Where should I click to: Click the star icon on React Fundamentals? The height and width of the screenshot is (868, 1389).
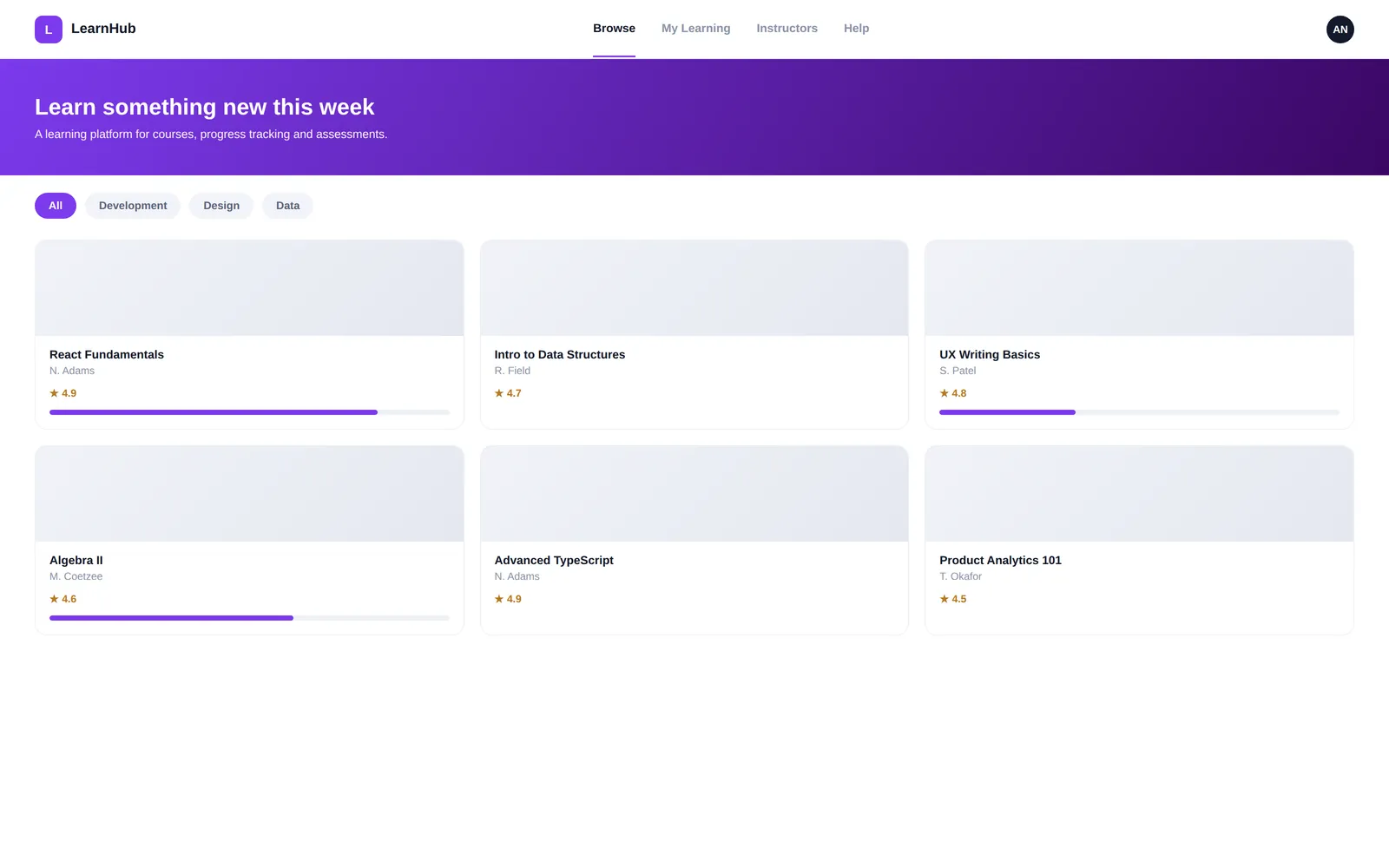[x=54, y=393]
